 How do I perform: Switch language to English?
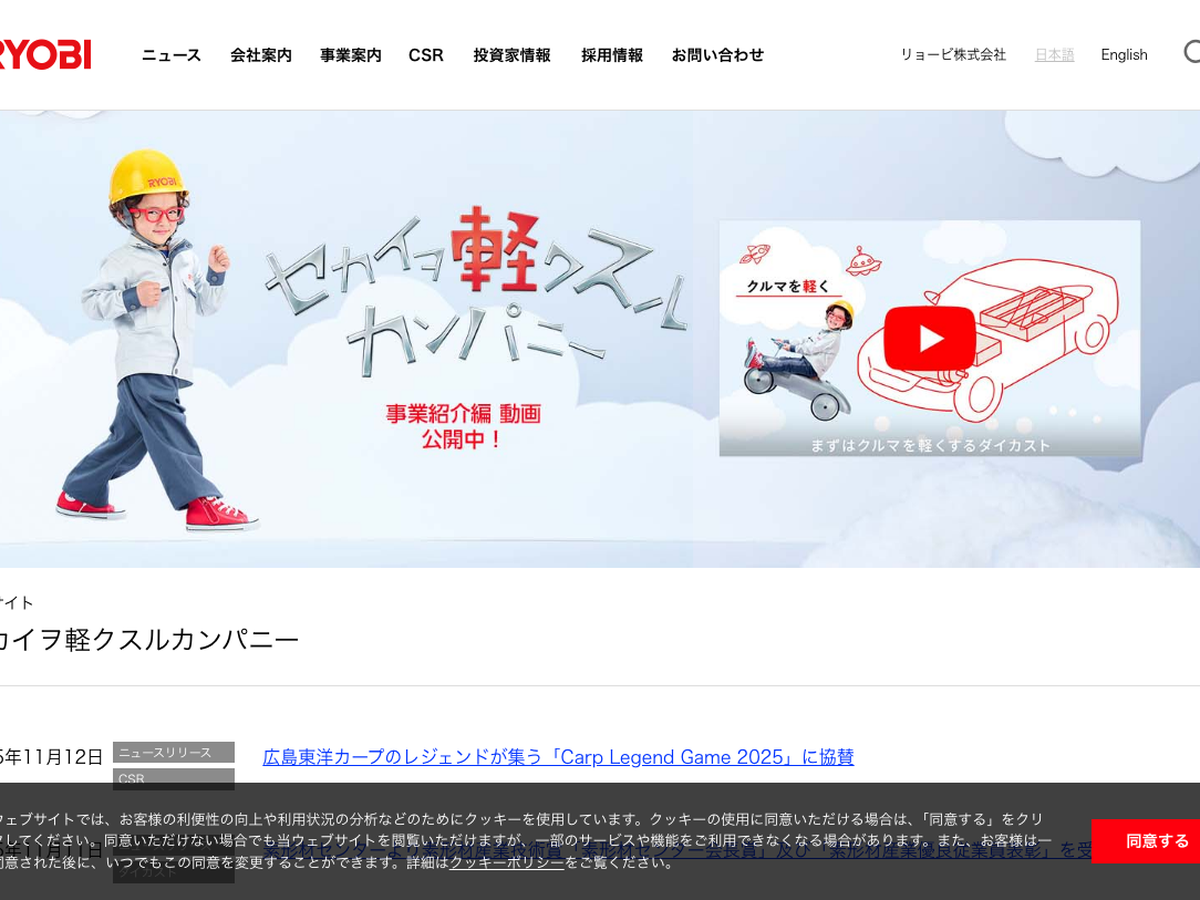1124,55
